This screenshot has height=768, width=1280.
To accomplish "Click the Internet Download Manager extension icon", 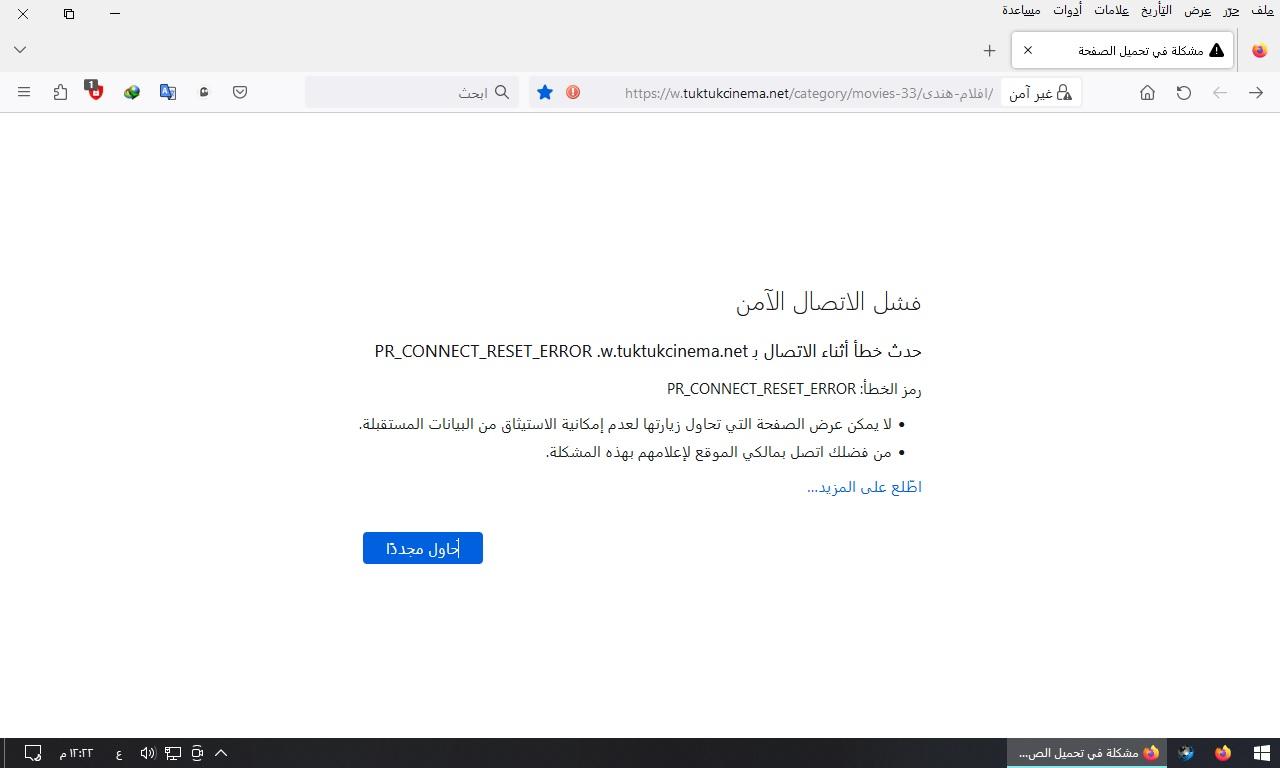I will 132,92.
